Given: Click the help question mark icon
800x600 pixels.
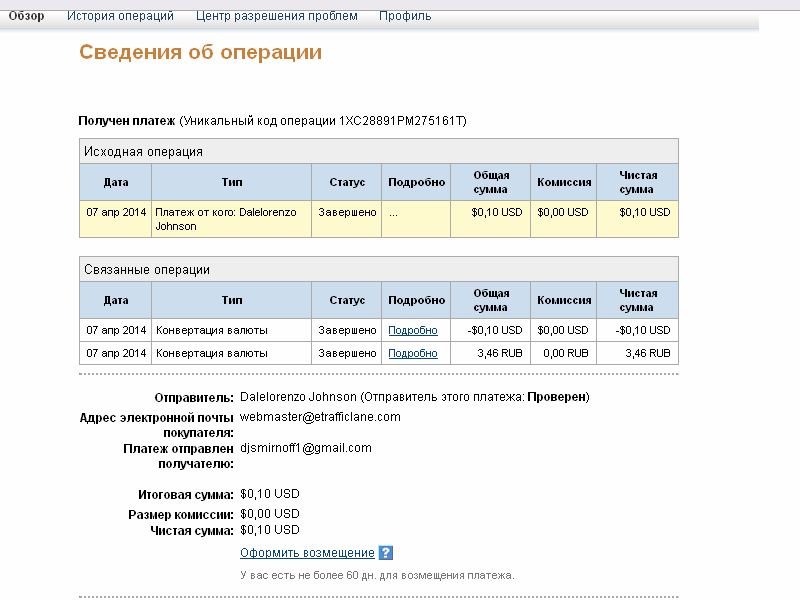Looking at the screenshot, I should (386, 553).
